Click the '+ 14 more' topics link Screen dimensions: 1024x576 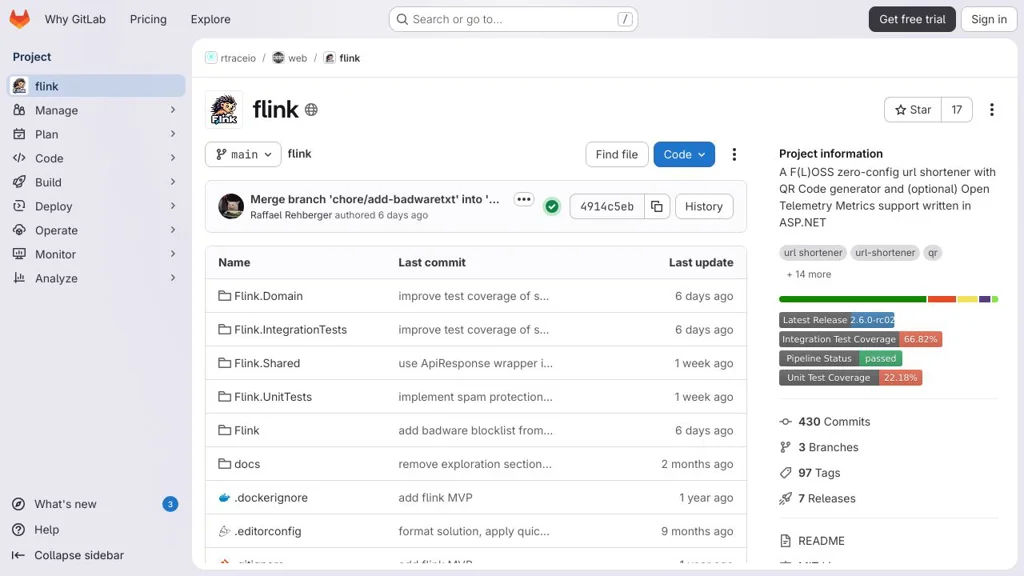coord(808,274)
